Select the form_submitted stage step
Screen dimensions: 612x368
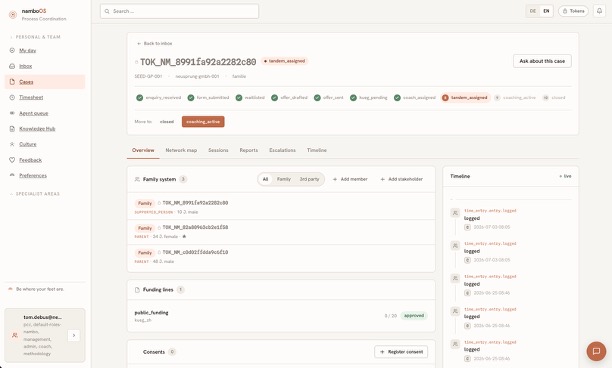(x=208, y=98)
